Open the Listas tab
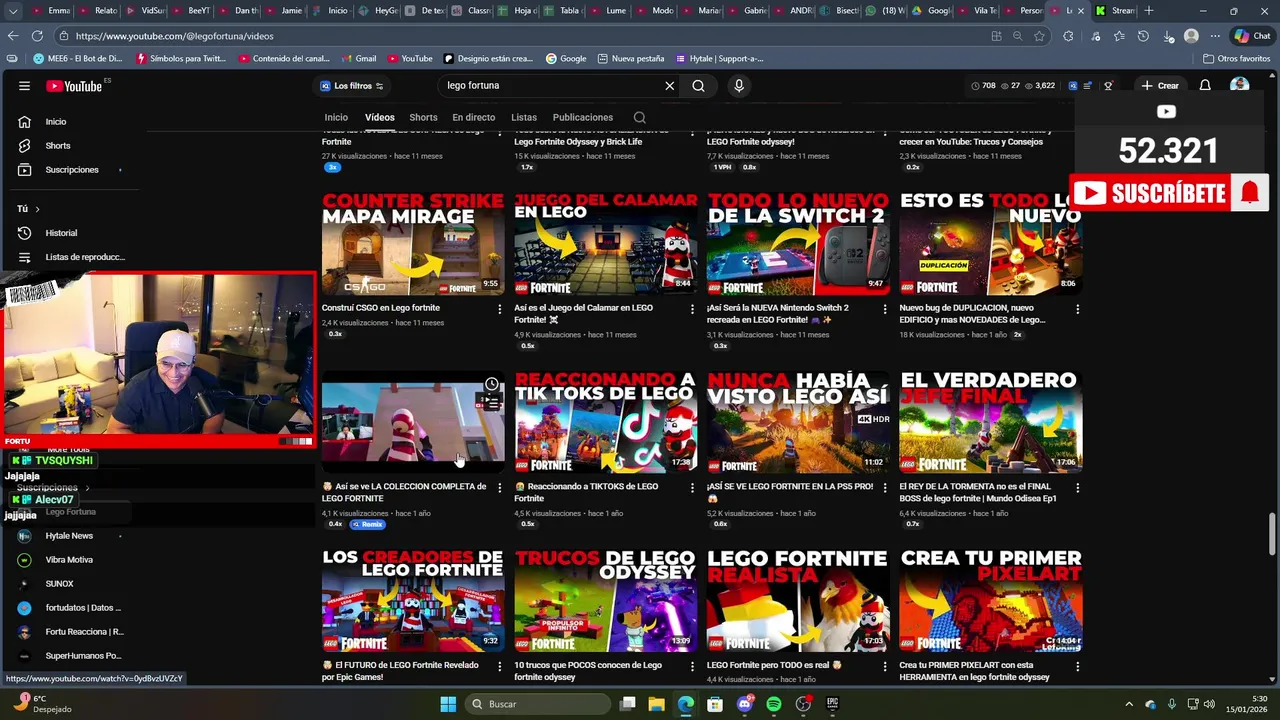The height and width of the screenshot is (720, 1280). pyautogui.click(x=524, y=117)
